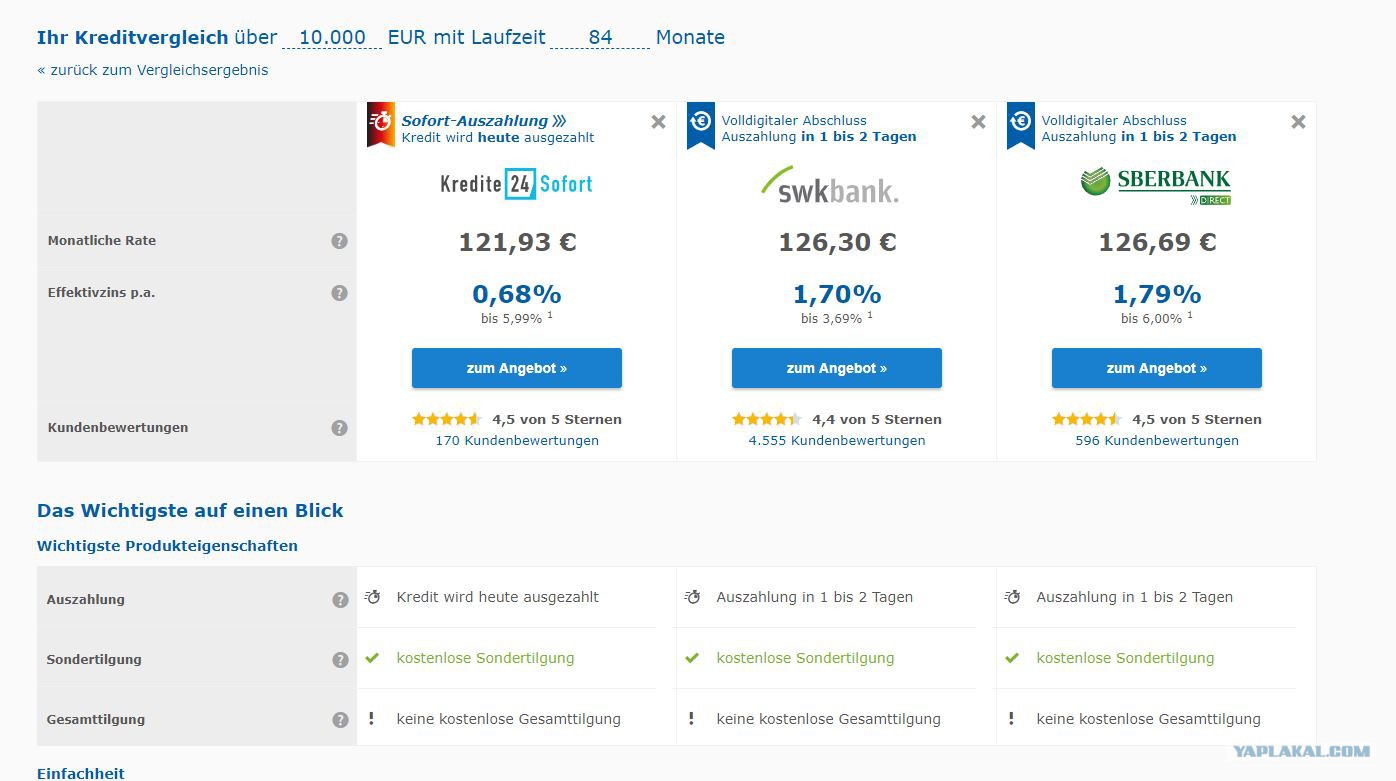This screenshot has width=1396, height=781.
Task: Remove swkbank offer from comparison
Action: click(978, 122)
